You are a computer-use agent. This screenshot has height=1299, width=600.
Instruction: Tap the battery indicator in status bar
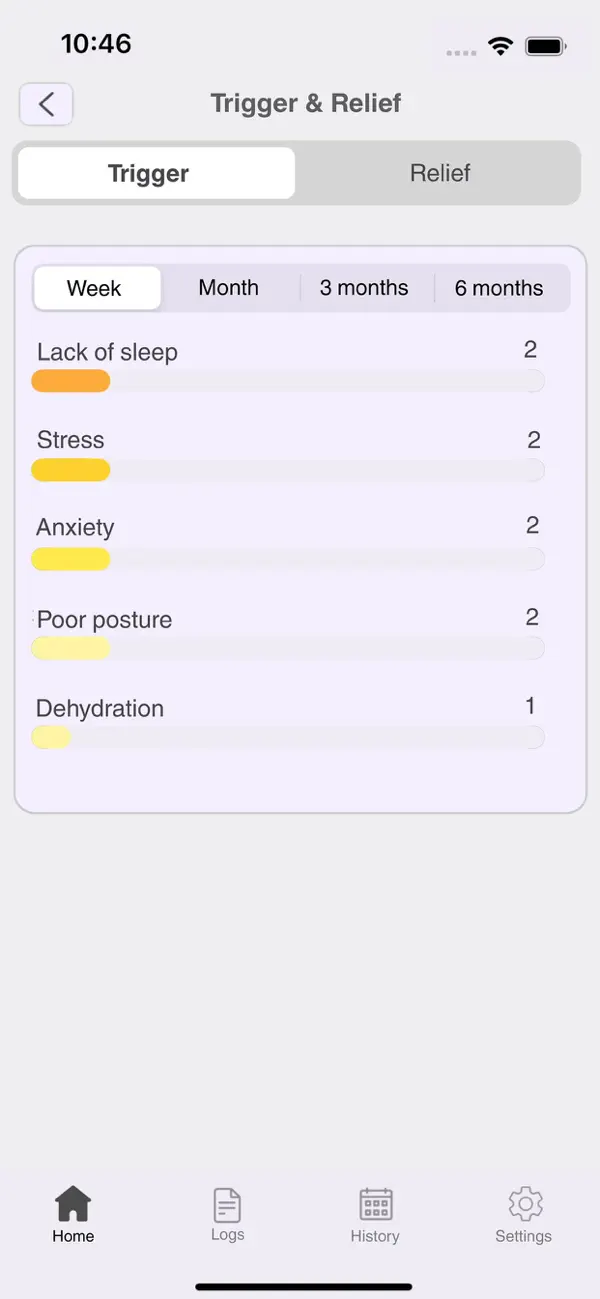click(x=545, y=45)
